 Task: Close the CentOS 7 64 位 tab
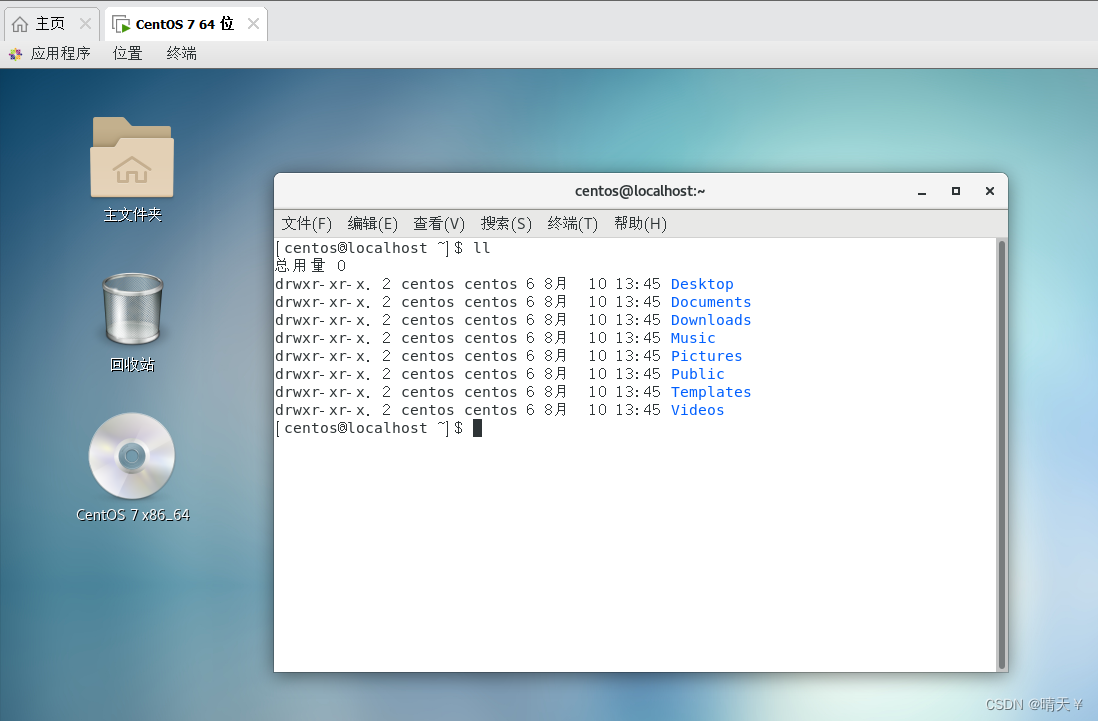(x=253, y=24)
